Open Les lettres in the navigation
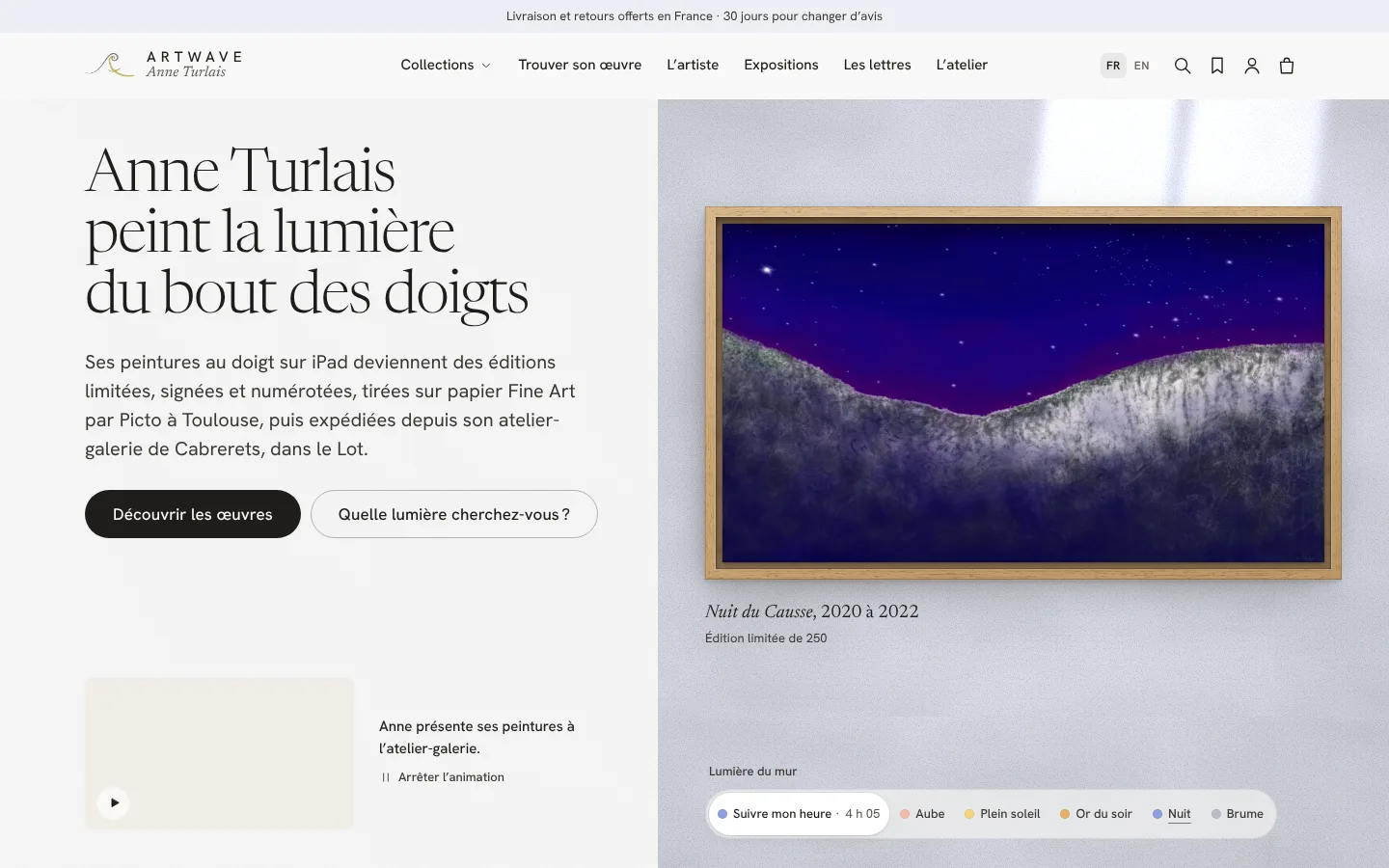Screen dimensions: 1389x868 coord(877,65)
